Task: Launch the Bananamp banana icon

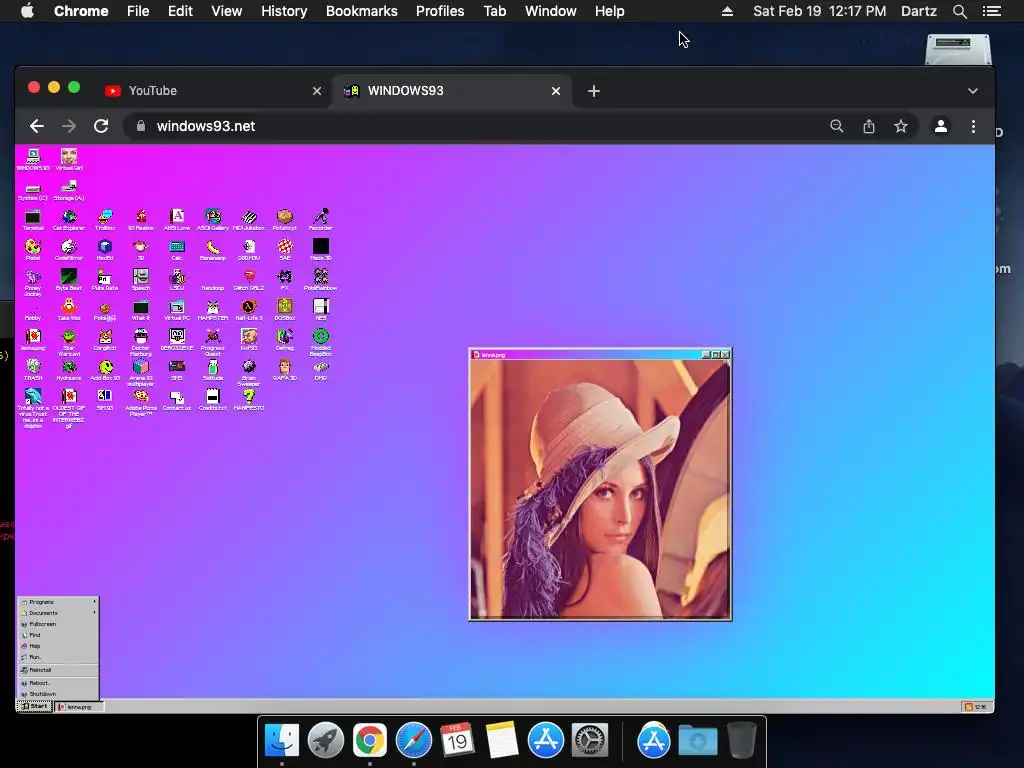Action: (x=213, y=249)
